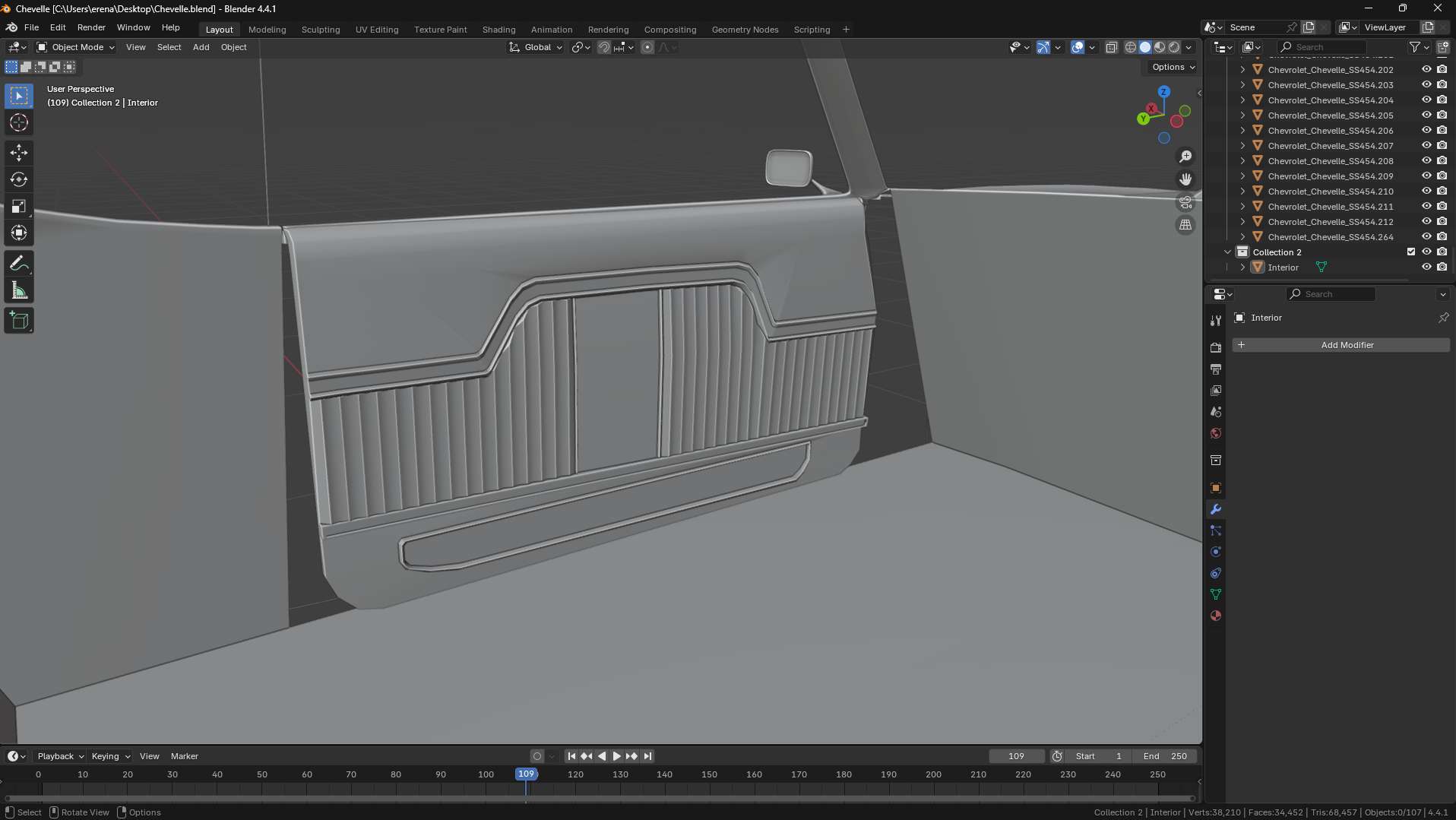
Task: Open the Render menu
Action: click(x=91, y=27)
